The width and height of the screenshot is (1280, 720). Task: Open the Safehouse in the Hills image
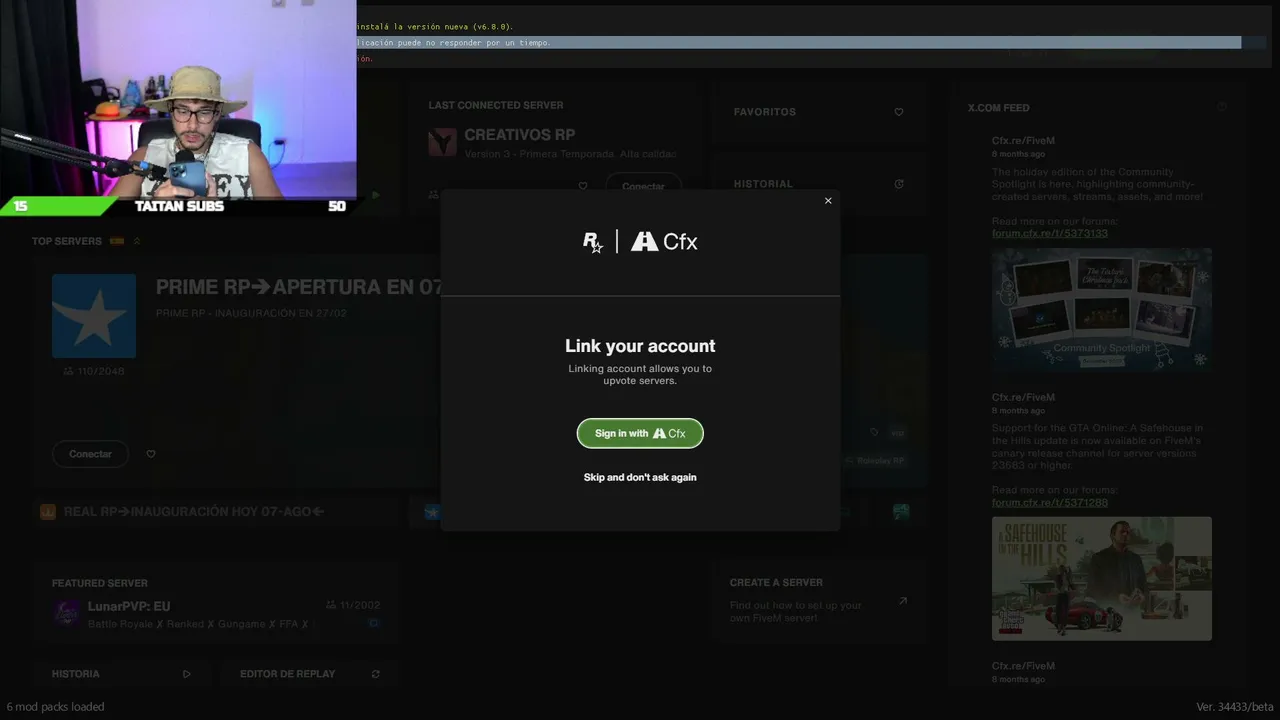[x=1102, y=578]
